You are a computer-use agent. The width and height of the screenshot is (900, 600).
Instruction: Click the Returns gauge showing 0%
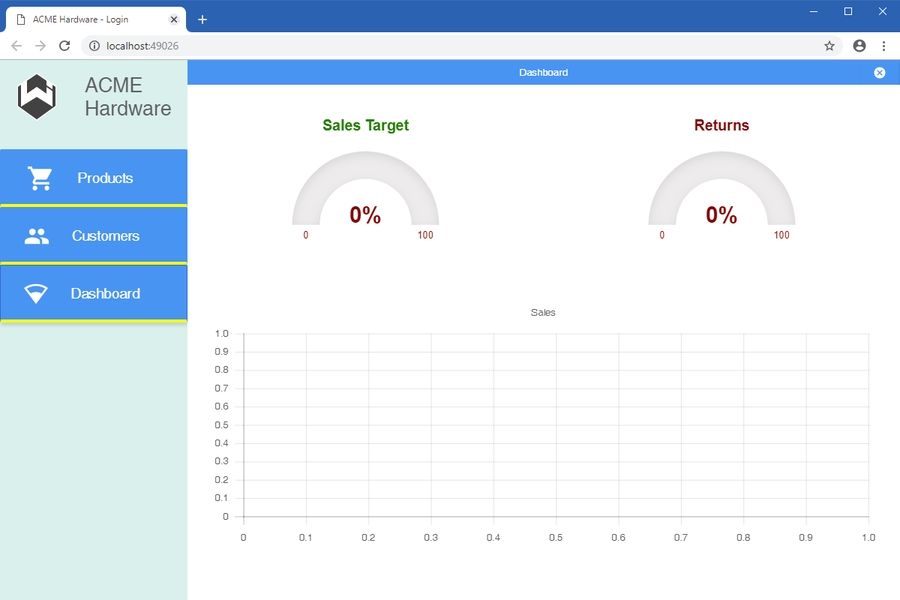coord(721,195)
